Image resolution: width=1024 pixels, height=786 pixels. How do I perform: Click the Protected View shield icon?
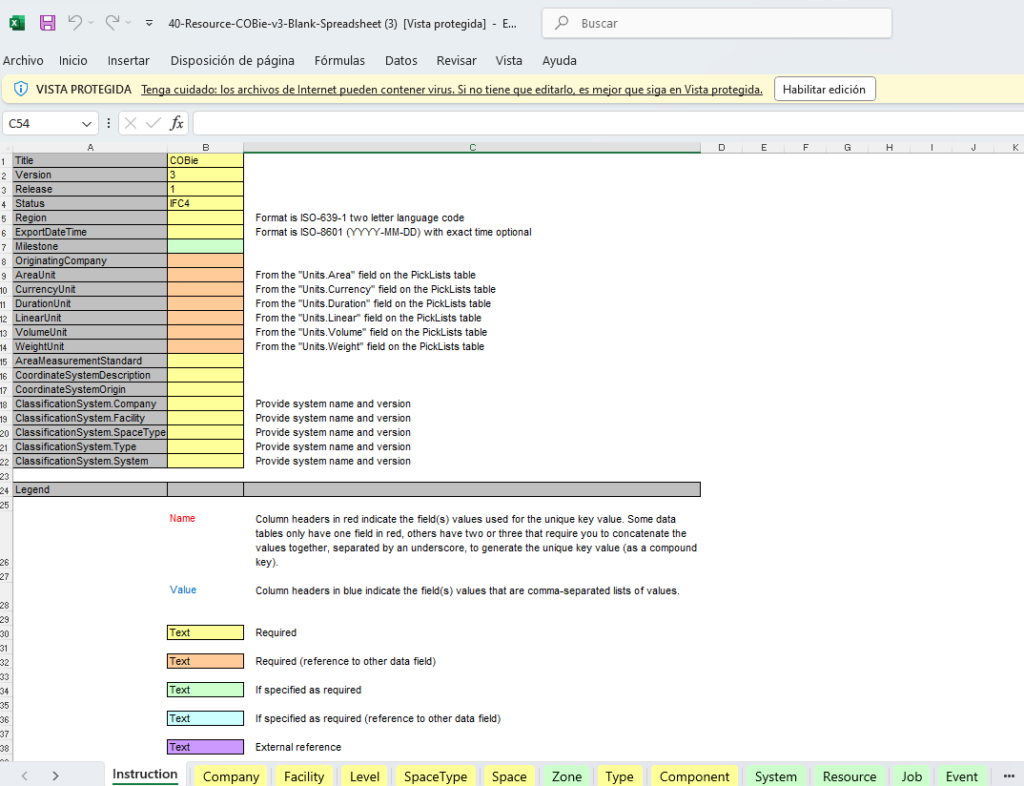tap(20, 89)
